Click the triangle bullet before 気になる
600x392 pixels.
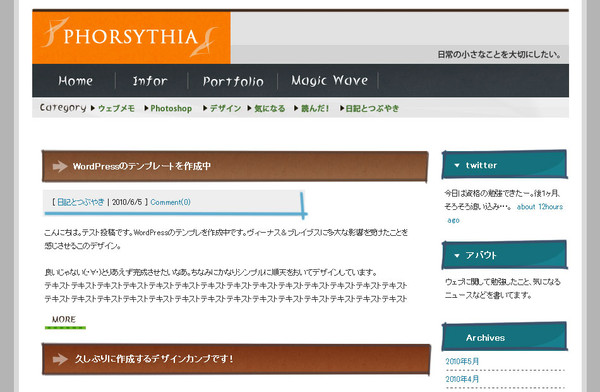coord(249,108)
